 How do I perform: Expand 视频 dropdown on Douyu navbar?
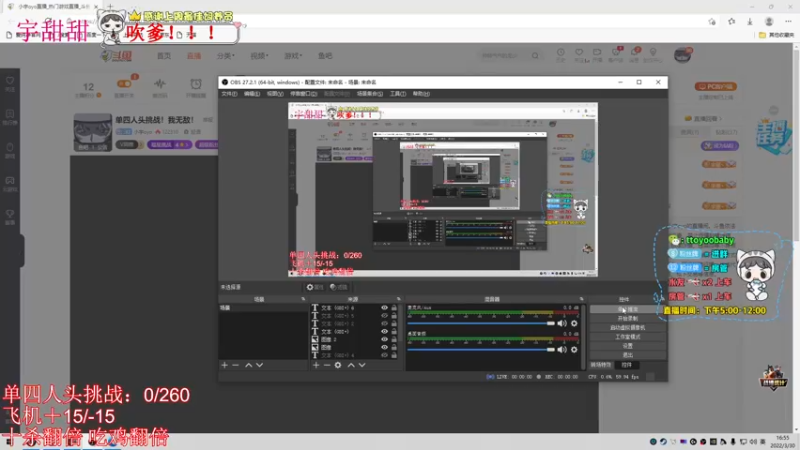(259, 56)
